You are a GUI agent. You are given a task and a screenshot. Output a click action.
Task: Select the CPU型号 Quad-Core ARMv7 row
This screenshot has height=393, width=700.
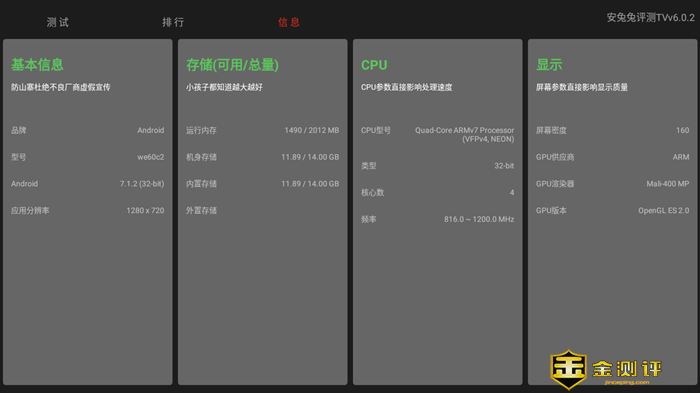[438, 134]
